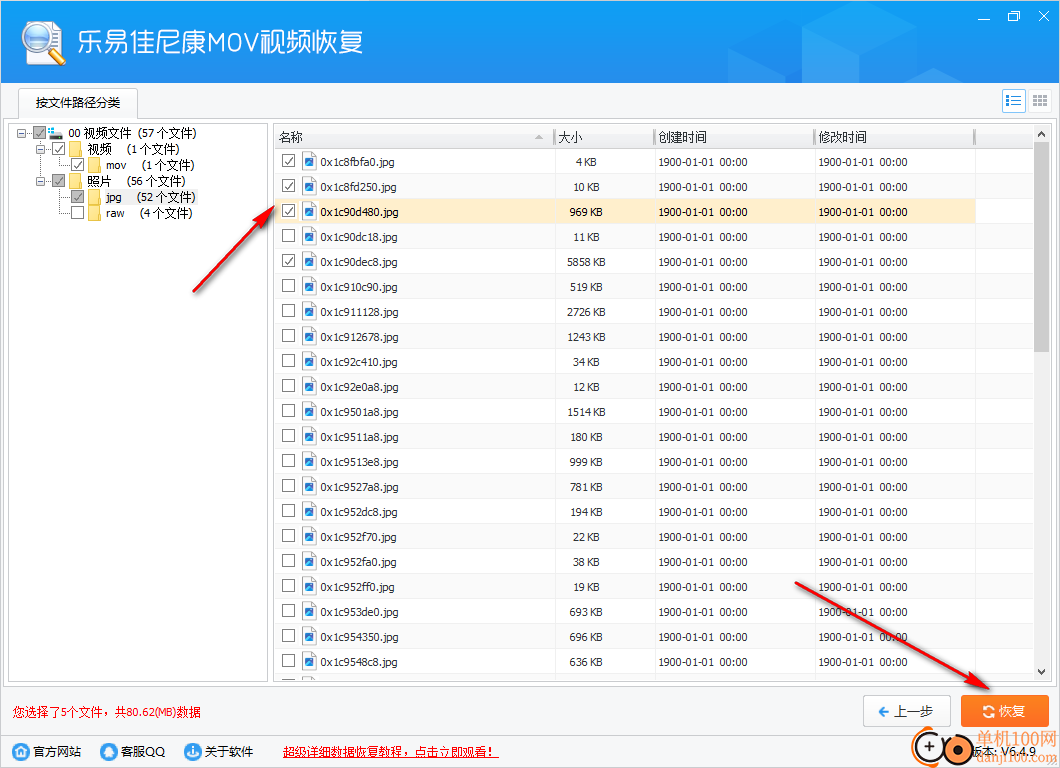
Task: Tick the raw folder checkbox in tree
Action: (x=78, y=213)
